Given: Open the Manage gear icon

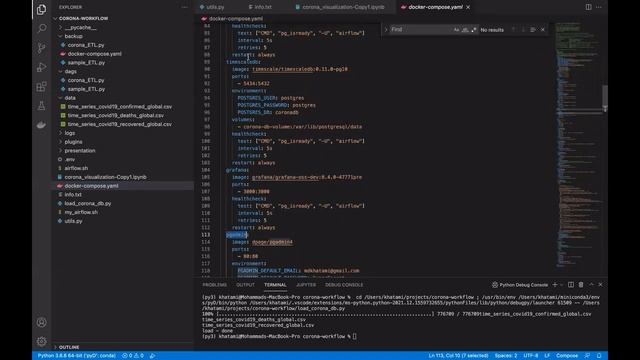Looking at the screenshot, I should 41,341.
